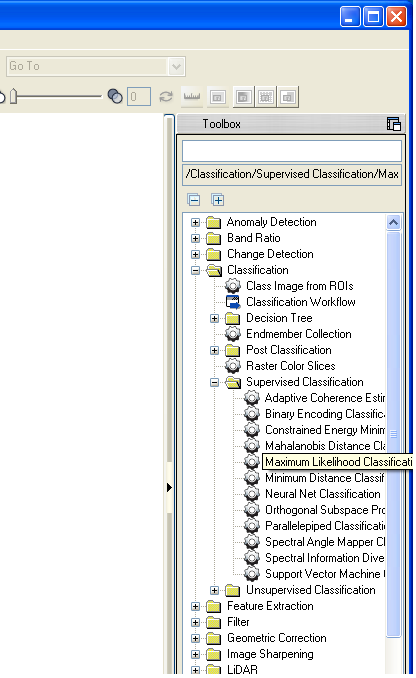Click the collapse-all minus icon above tree

click(194, 200)
